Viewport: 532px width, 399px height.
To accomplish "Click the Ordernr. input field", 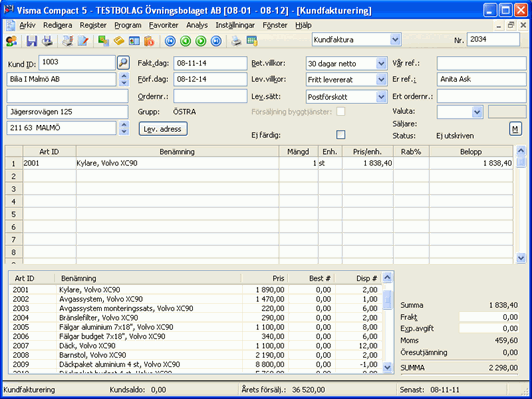I will click(x=210, y=96).
